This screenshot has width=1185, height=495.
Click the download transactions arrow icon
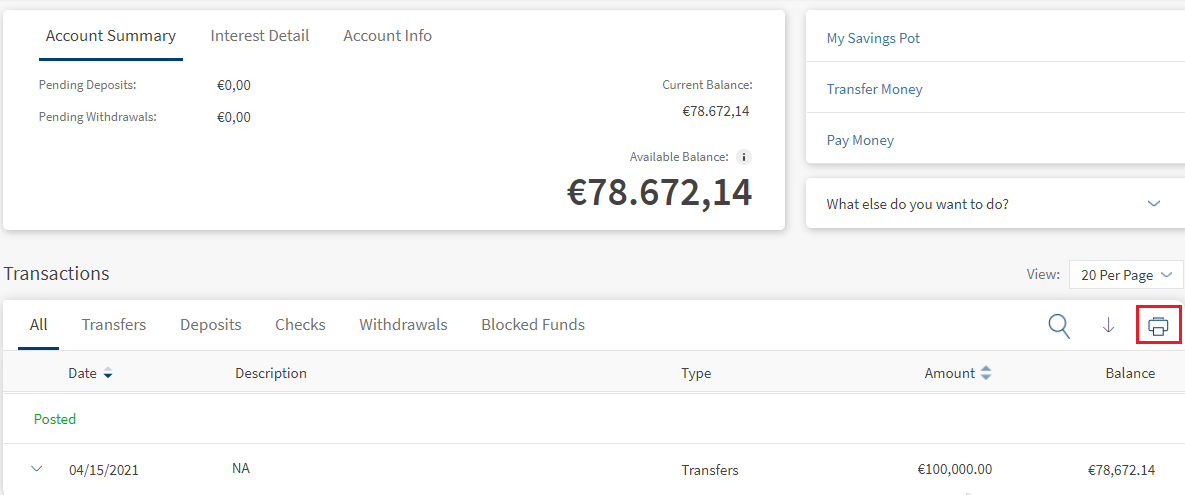pyautogui.click(x=1108, y=326)
